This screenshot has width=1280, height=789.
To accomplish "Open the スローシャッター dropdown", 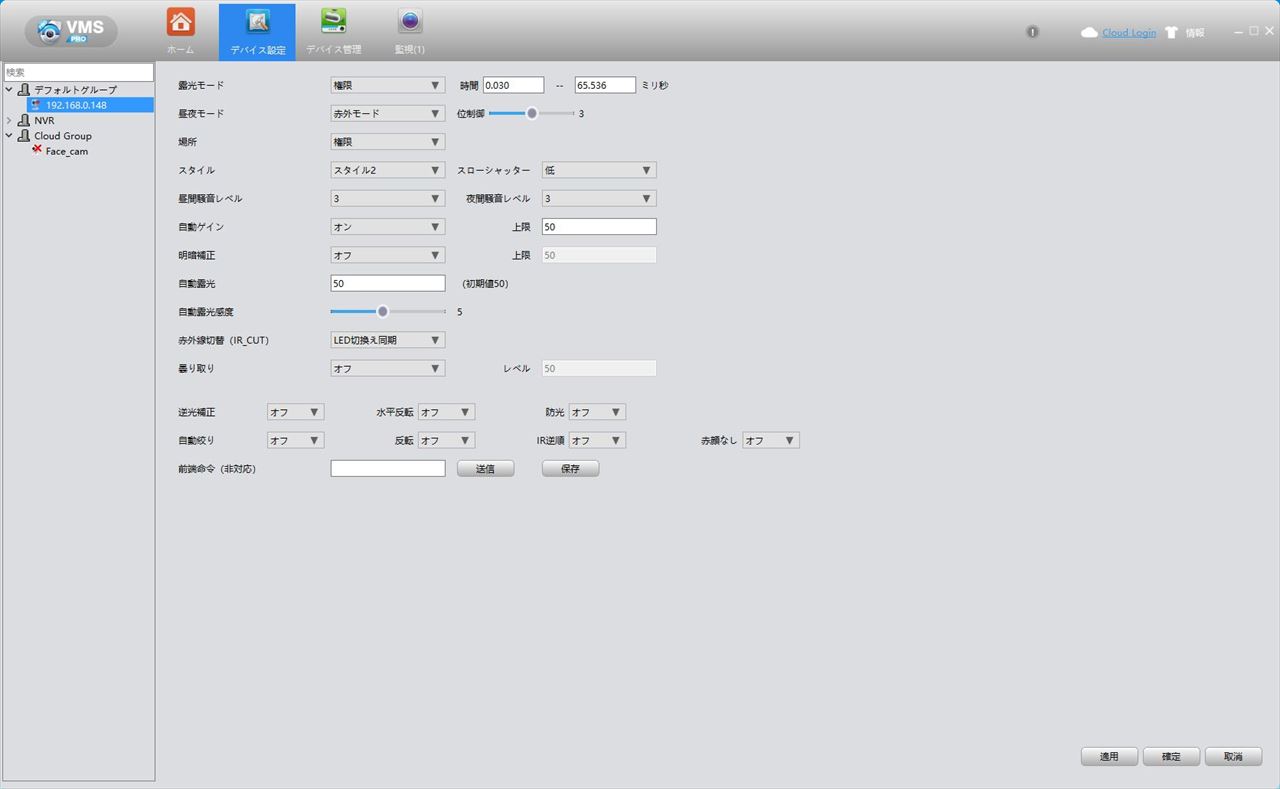I will pyautogui.click(x=599, y=170).
